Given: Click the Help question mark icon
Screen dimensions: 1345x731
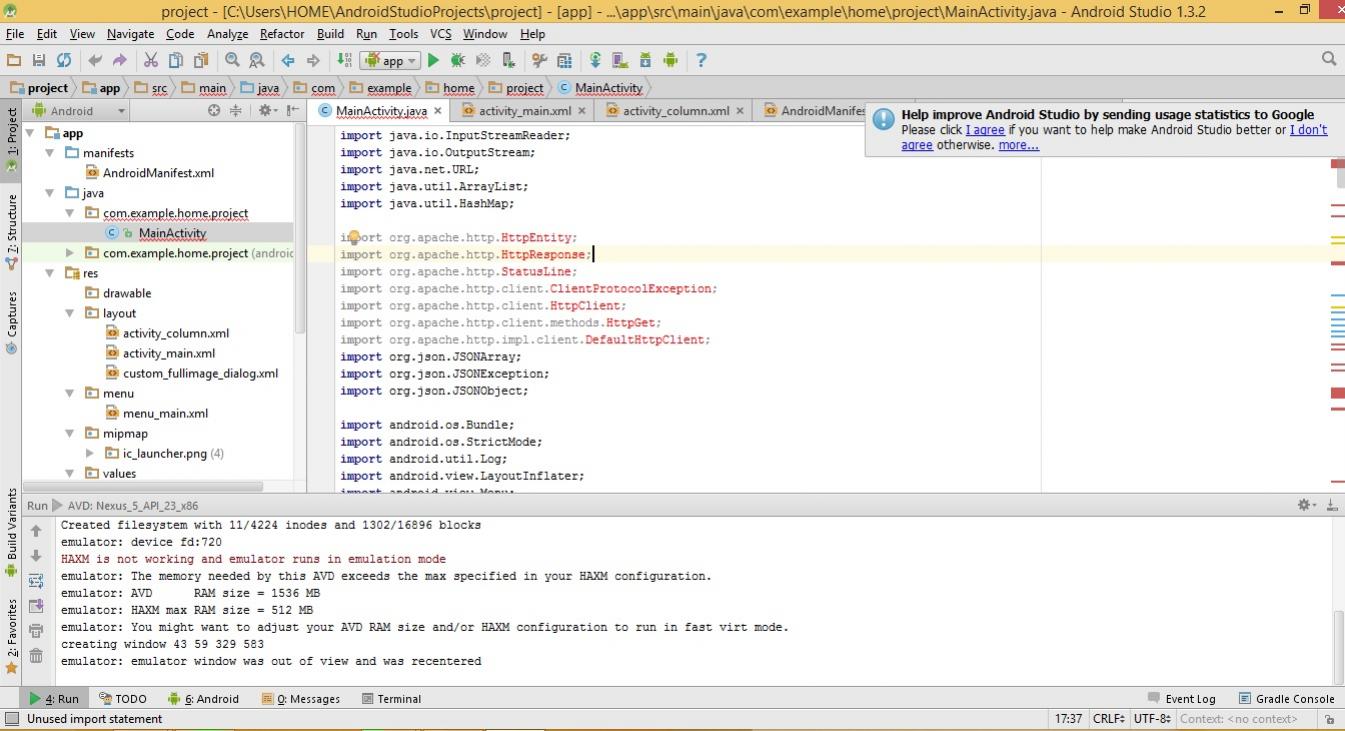Looking at the screenshot, I should [701, 60].
